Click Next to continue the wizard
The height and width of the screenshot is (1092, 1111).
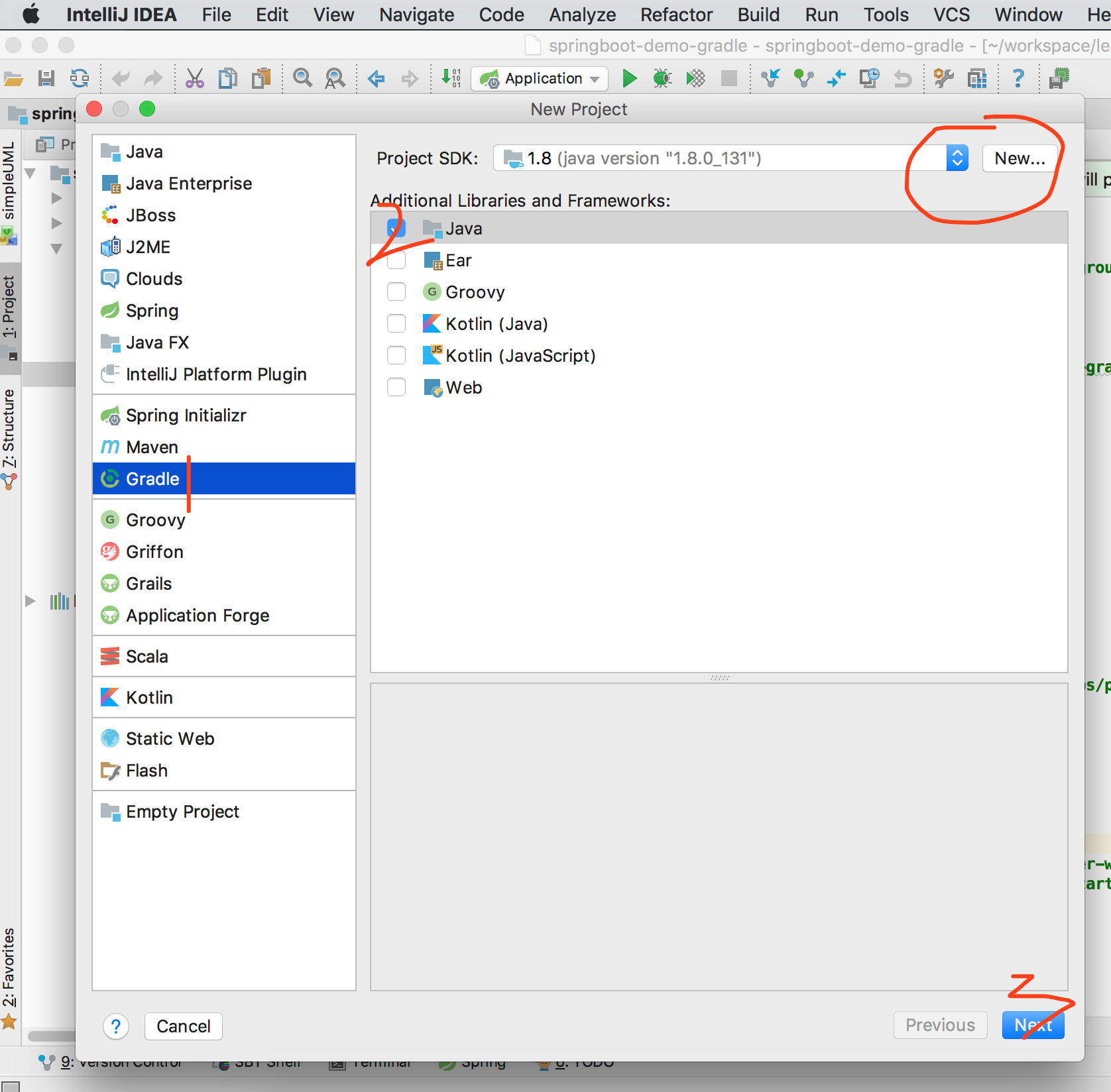click(1033, 1025)
